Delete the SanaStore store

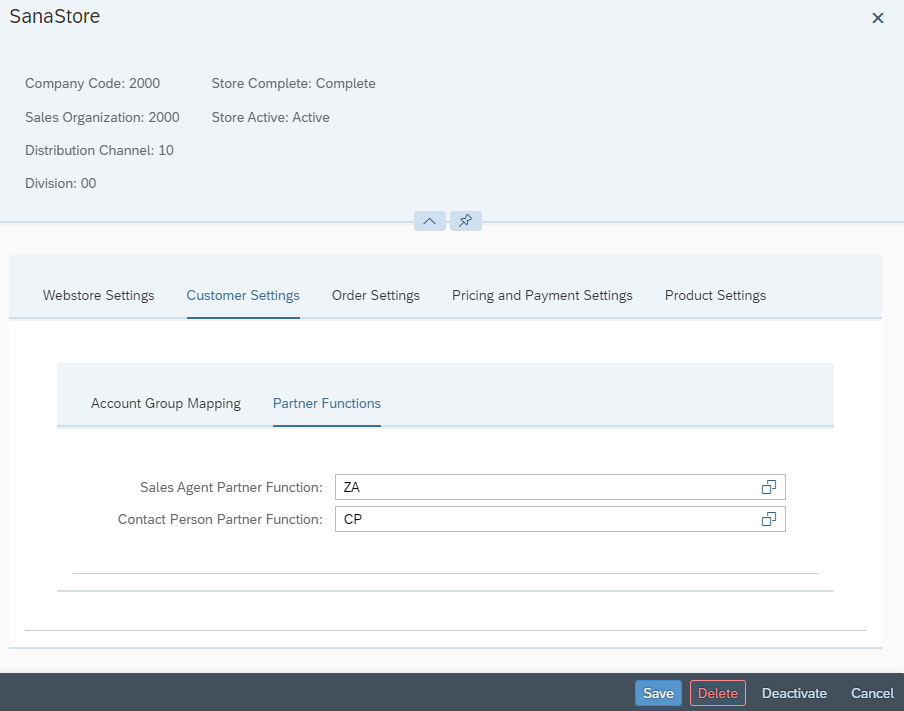click(718, 693)
